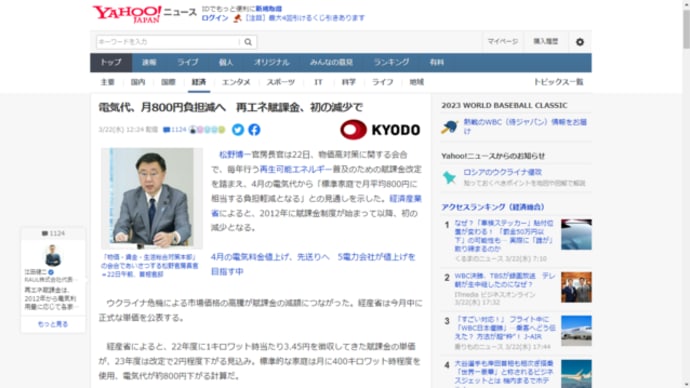Select the 有料 tab
Image resolution: width=690 pixels, height=388 pixels.
[437, 62]
